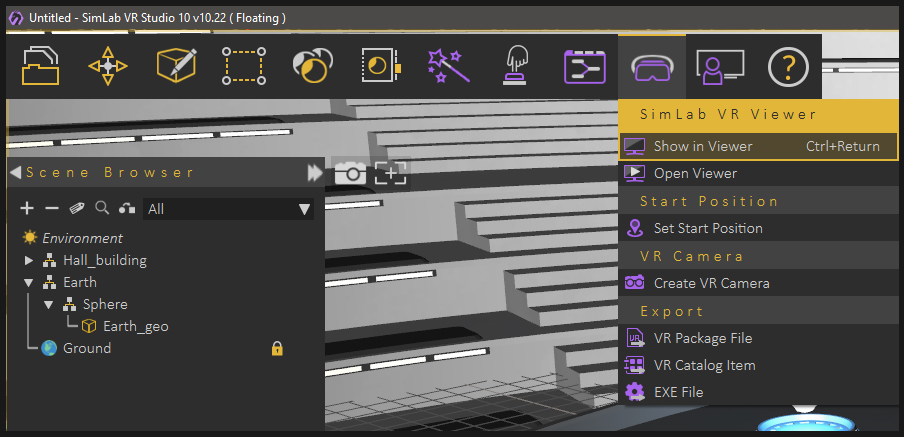This screenshot has width=904, height=437.
Task: Export as EXE File
Action: coord(758,392)
